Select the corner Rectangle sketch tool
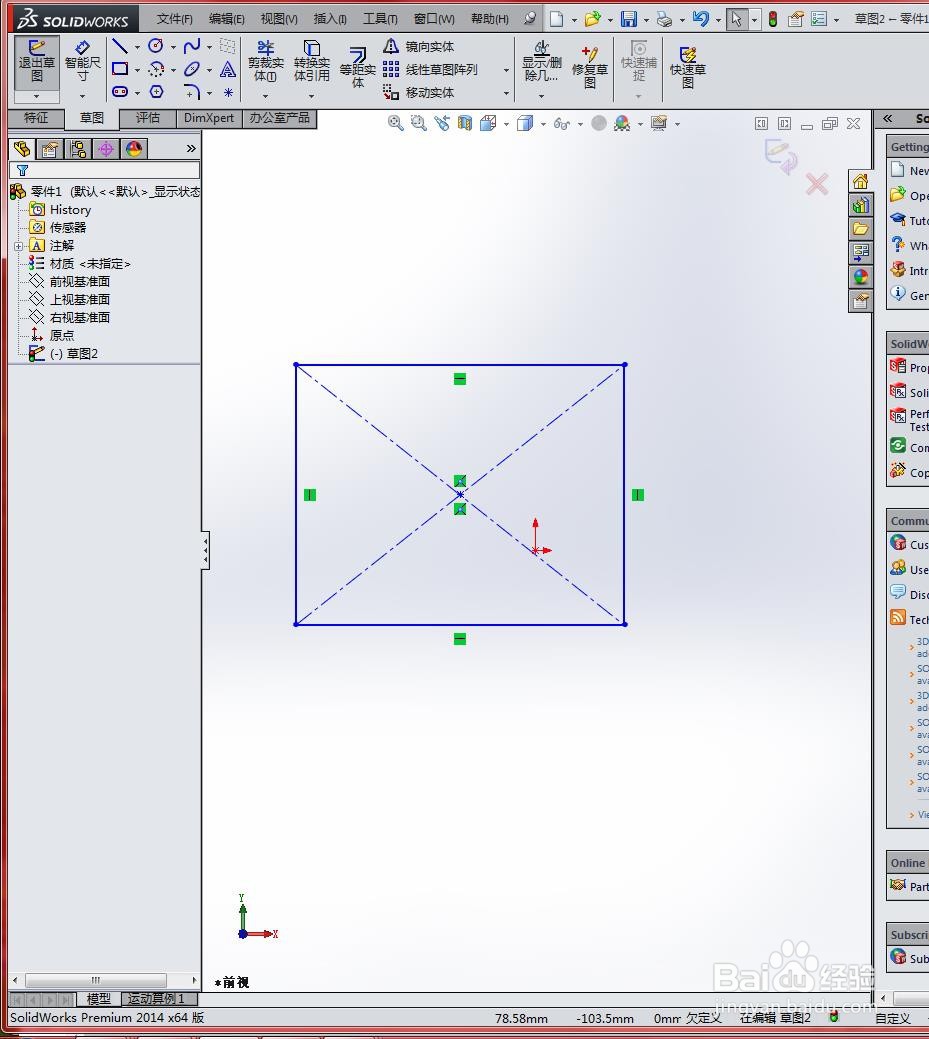This screenshot has height=1039, width=929. coord(120,69)
